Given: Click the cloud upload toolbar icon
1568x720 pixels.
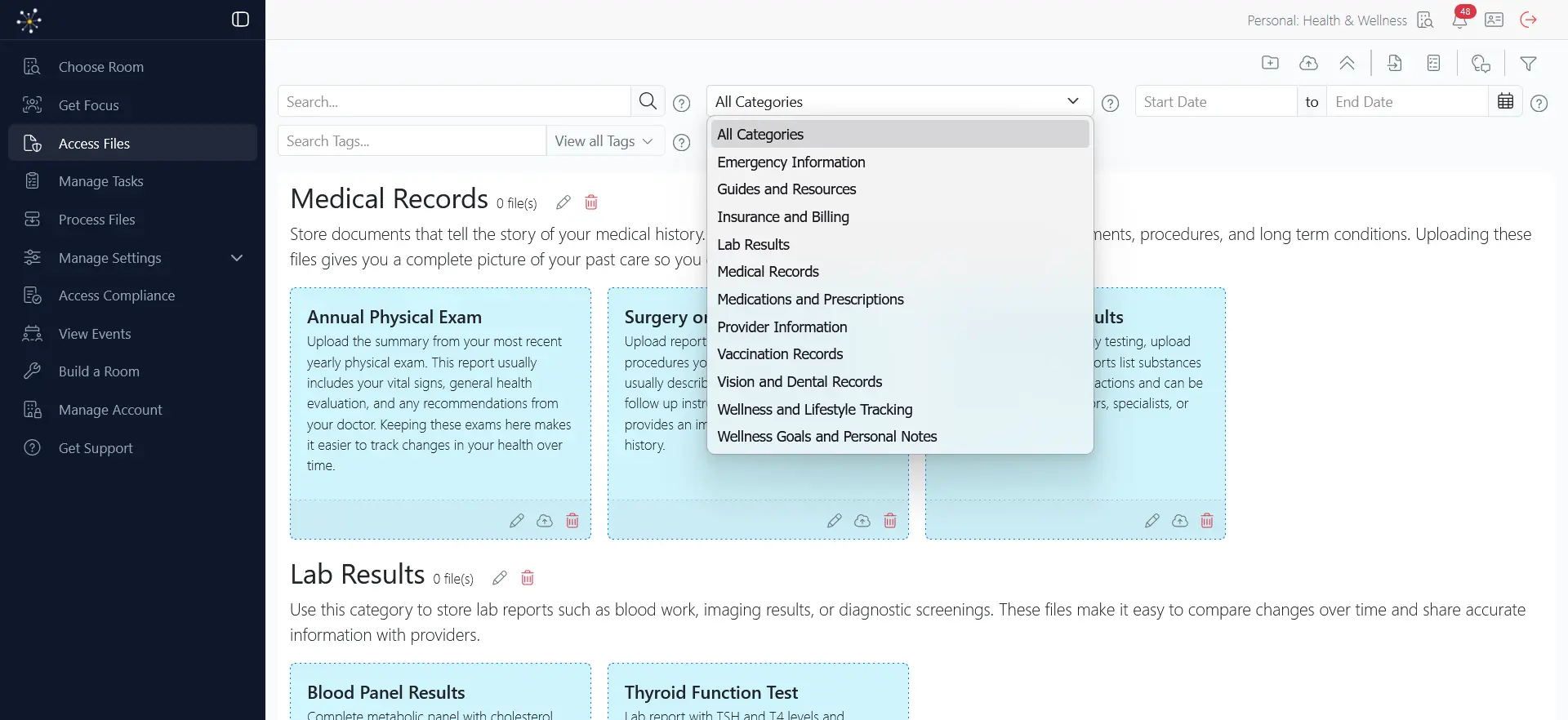Looking at the screenshot, I should click(x=1308, y=63).
